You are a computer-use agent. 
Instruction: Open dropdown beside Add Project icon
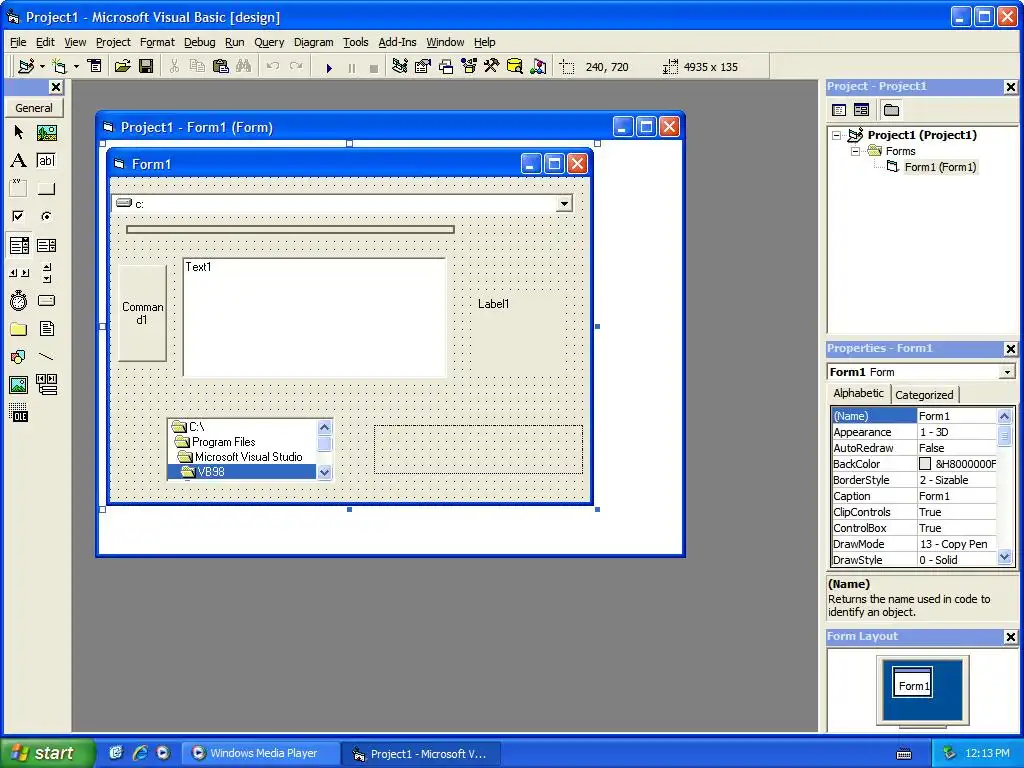tap(42, 66)
